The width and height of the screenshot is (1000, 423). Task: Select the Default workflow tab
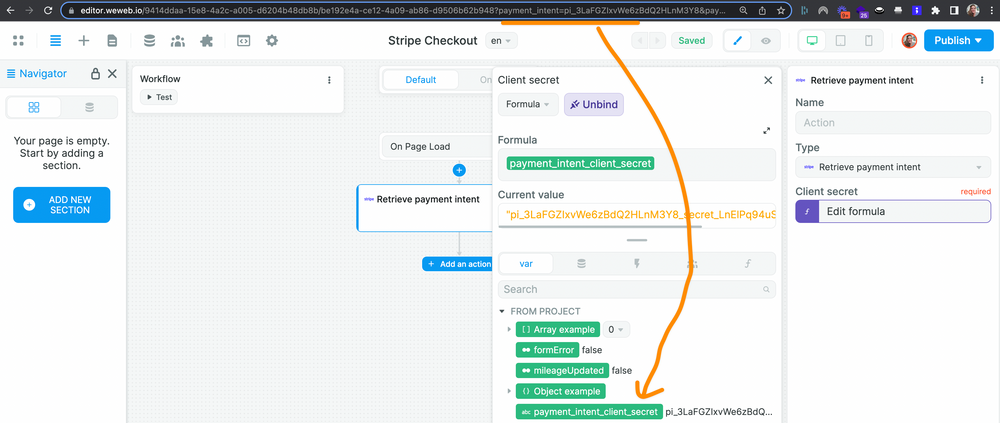tap(420, 80)
